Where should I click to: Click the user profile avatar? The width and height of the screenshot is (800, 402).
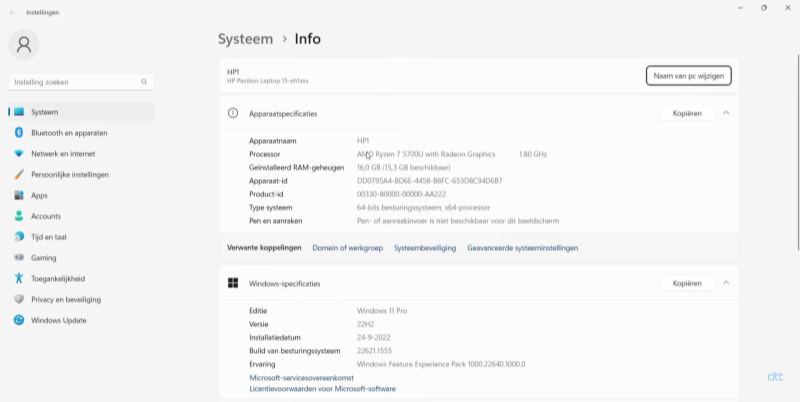click(x=23, y=44)
